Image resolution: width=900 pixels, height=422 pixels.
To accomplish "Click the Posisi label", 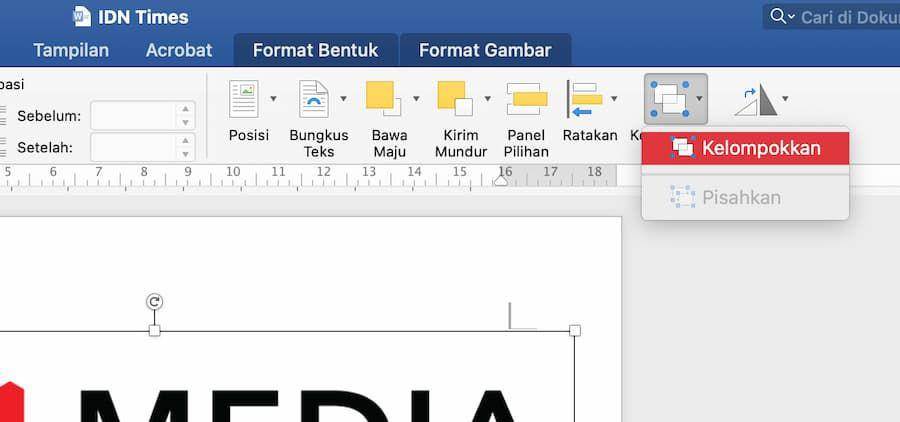I will [x=249, y=135].
